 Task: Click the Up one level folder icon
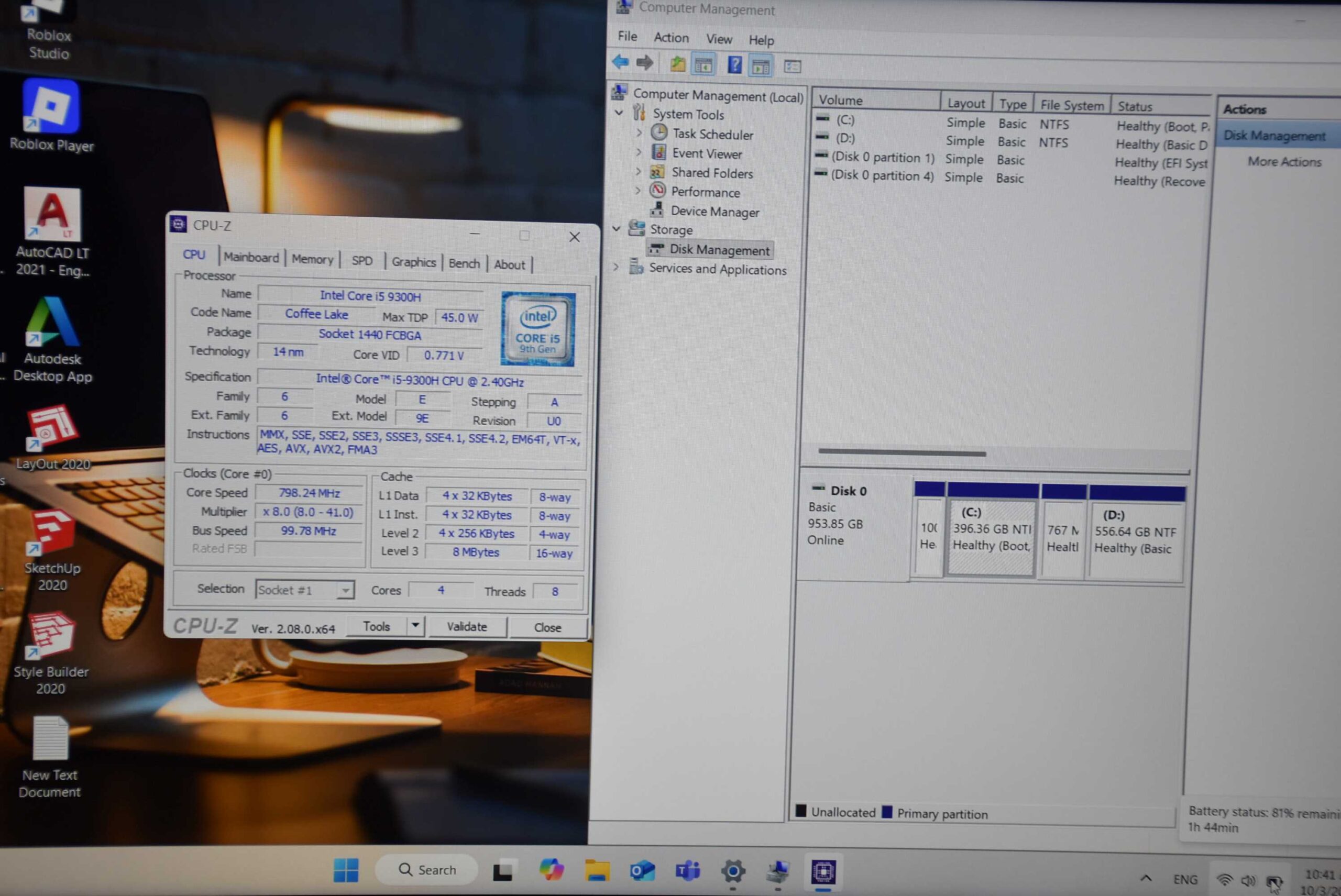point(677,64)
